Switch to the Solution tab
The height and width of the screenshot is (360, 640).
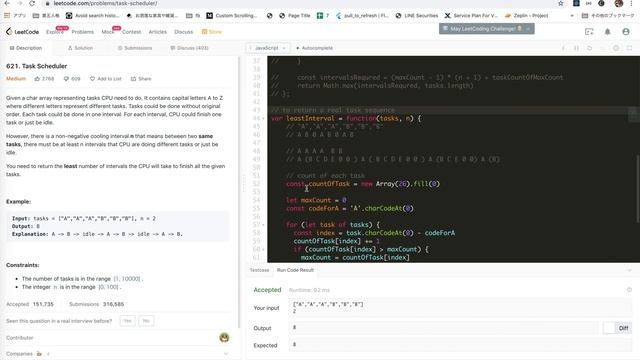(80, 48)
